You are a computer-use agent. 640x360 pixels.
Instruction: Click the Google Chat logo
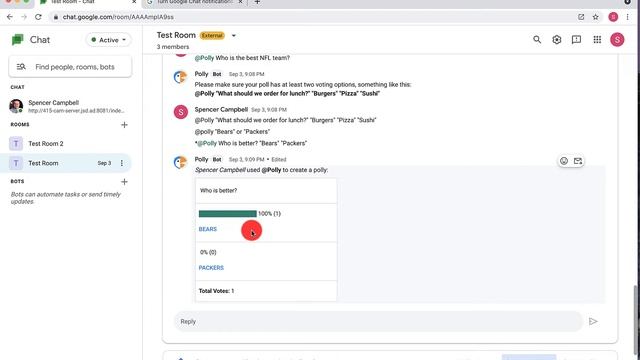[x=18, y=40]
